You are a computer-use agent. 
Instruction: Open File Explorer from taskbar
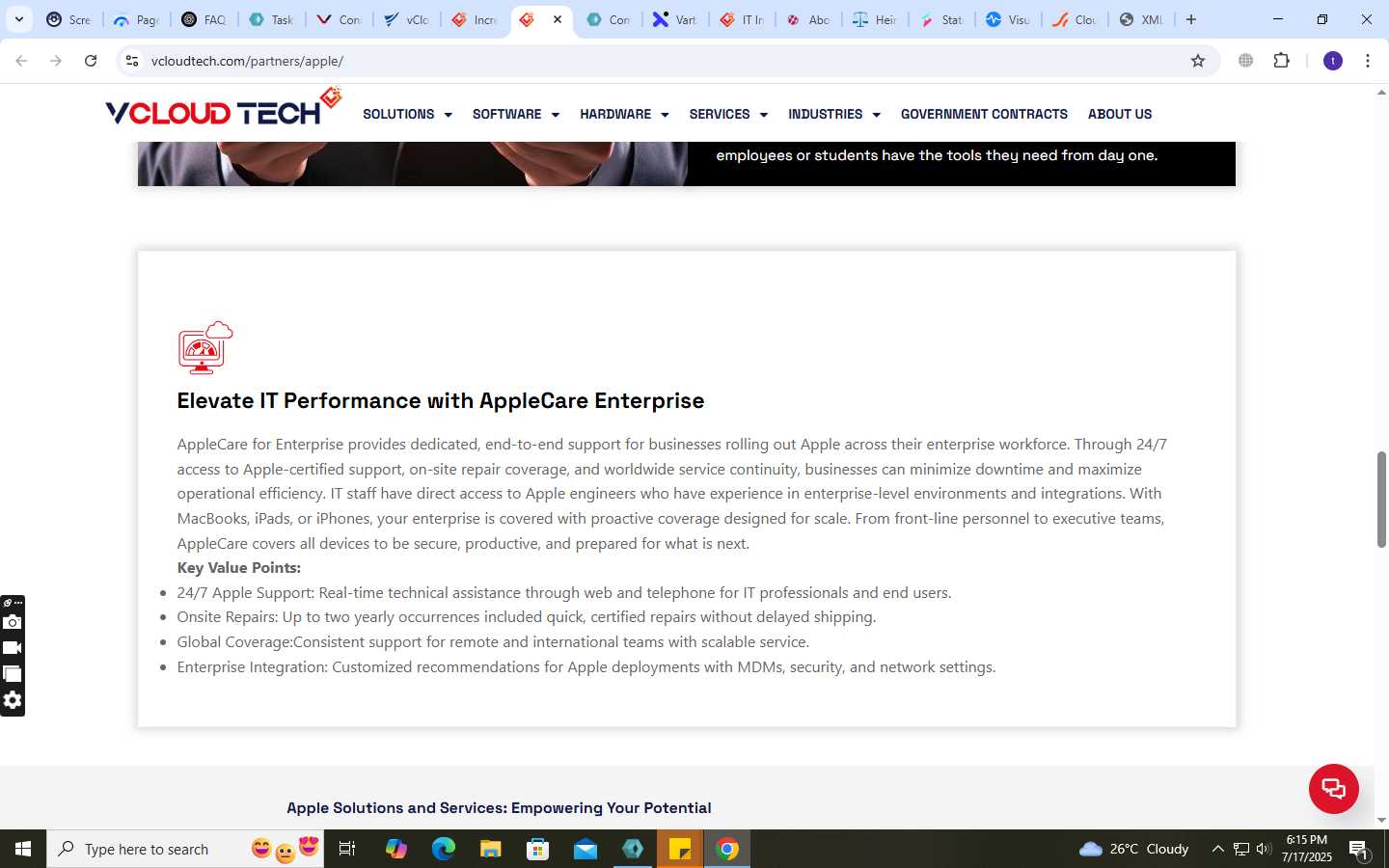coord(491,849)
